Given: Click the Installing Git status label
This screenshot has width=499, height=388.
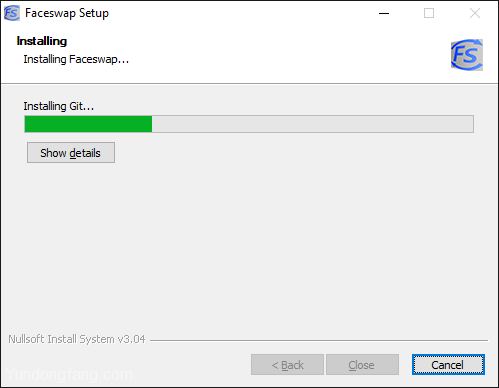Looking at the screenshot, I should pos(59,106).
